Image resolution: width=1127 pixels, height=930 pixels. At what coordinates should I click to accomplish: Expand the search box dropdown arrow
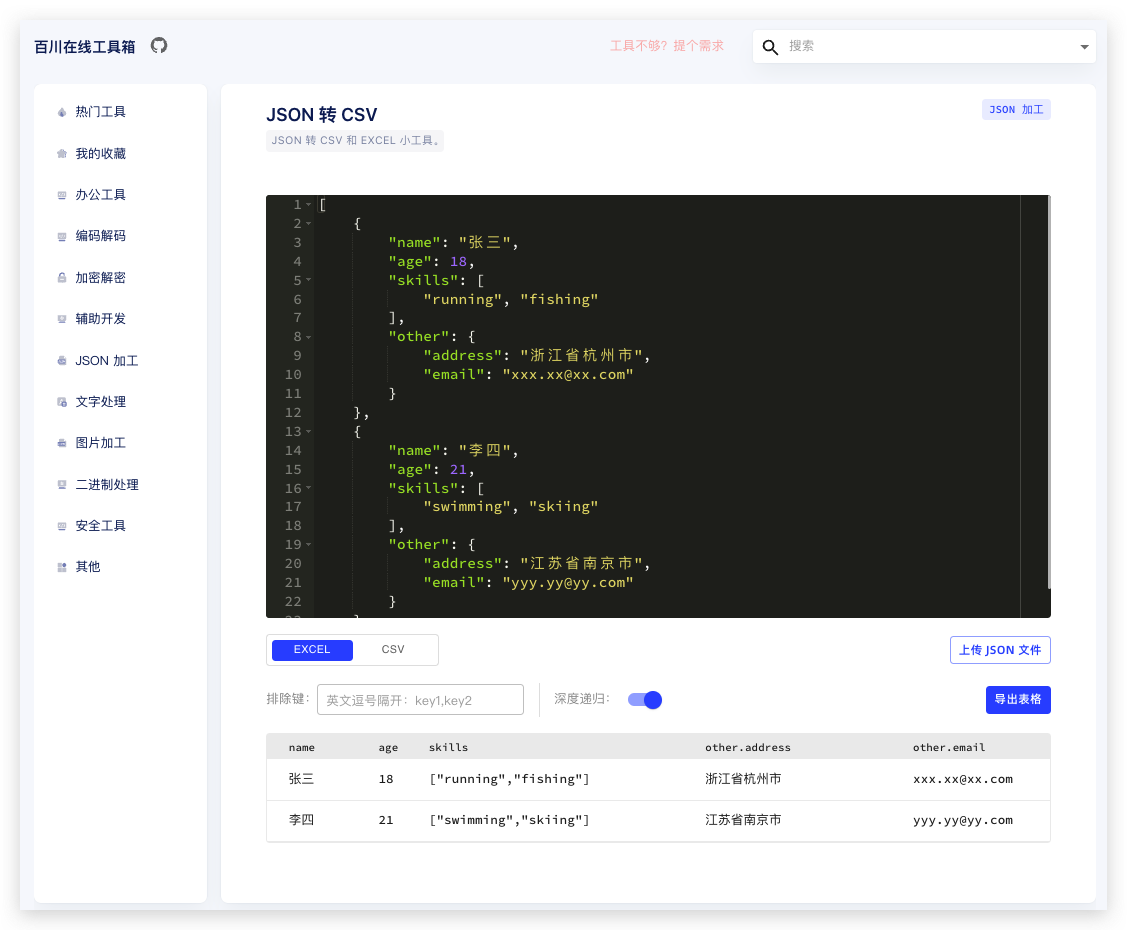[1084, 47]
